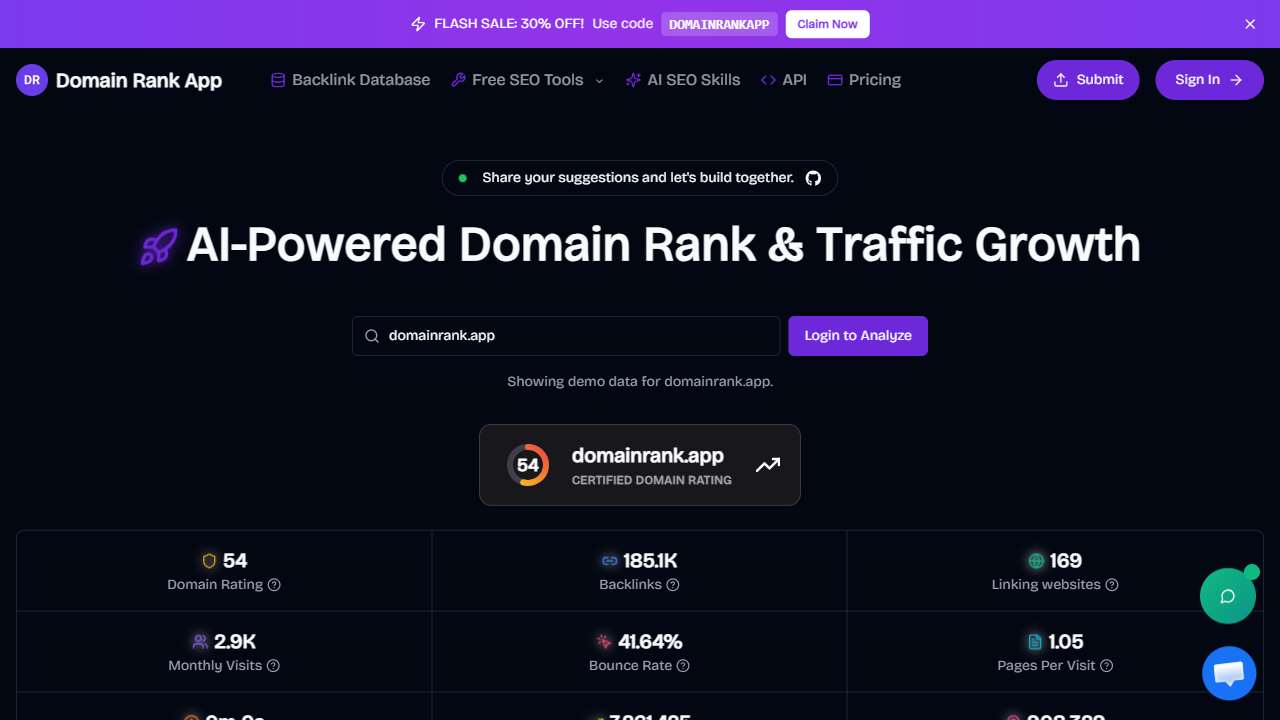Screen dimensions: 1280x720
Task: Select Pricing in the navigation bar
Action: pyautogui.click(x=864, y=79)
